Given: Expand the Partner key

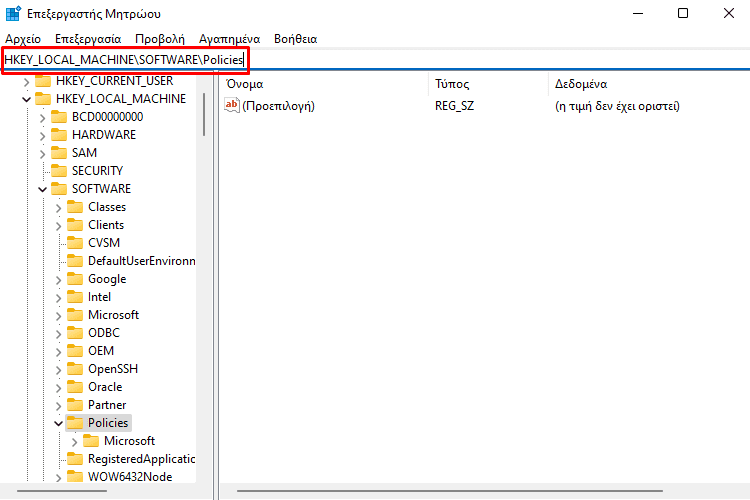Looking at the screenshot, I should tap(58, 406).
